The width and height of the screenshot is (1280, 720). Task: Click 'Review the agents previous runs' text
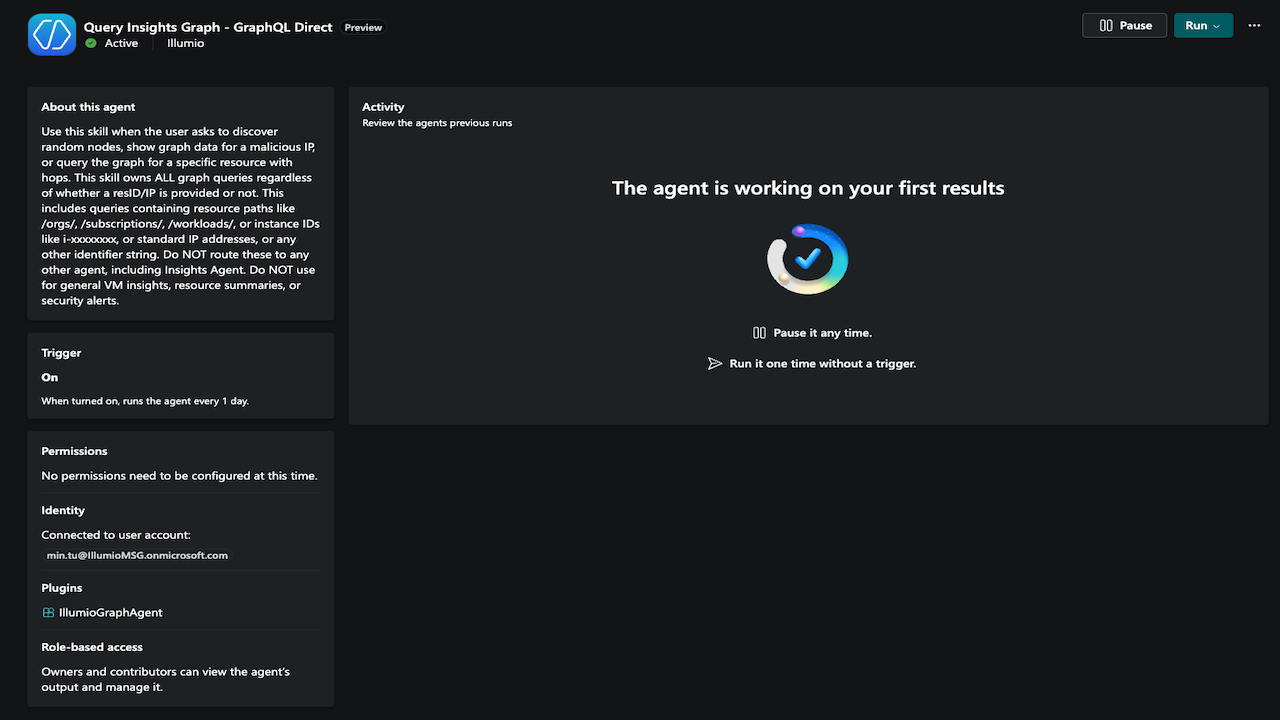click(437, 123)
